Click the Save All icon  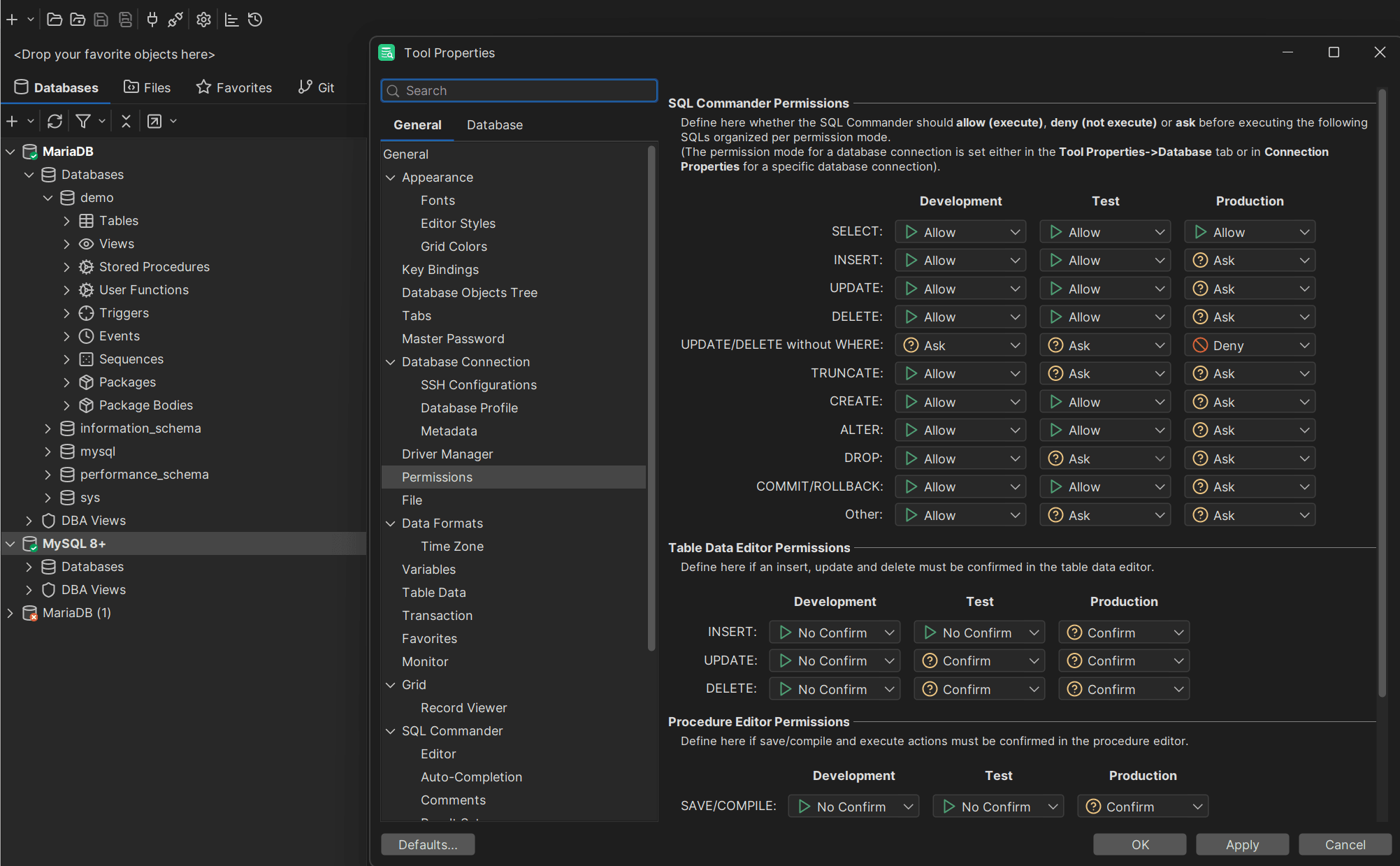(x=125, y=20)
